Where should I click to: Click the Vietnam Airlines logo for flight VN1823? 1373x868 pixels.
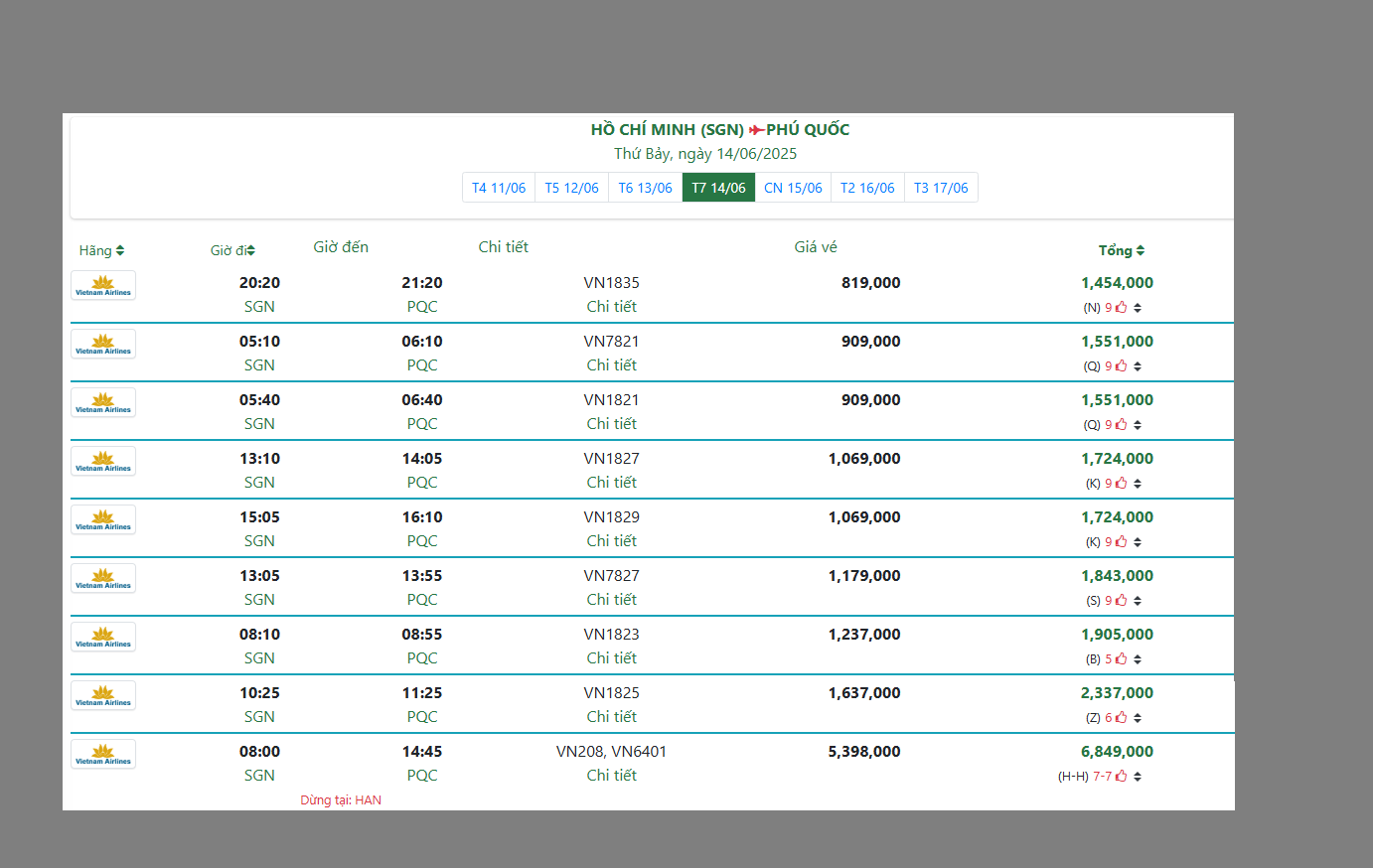(103, 637)
